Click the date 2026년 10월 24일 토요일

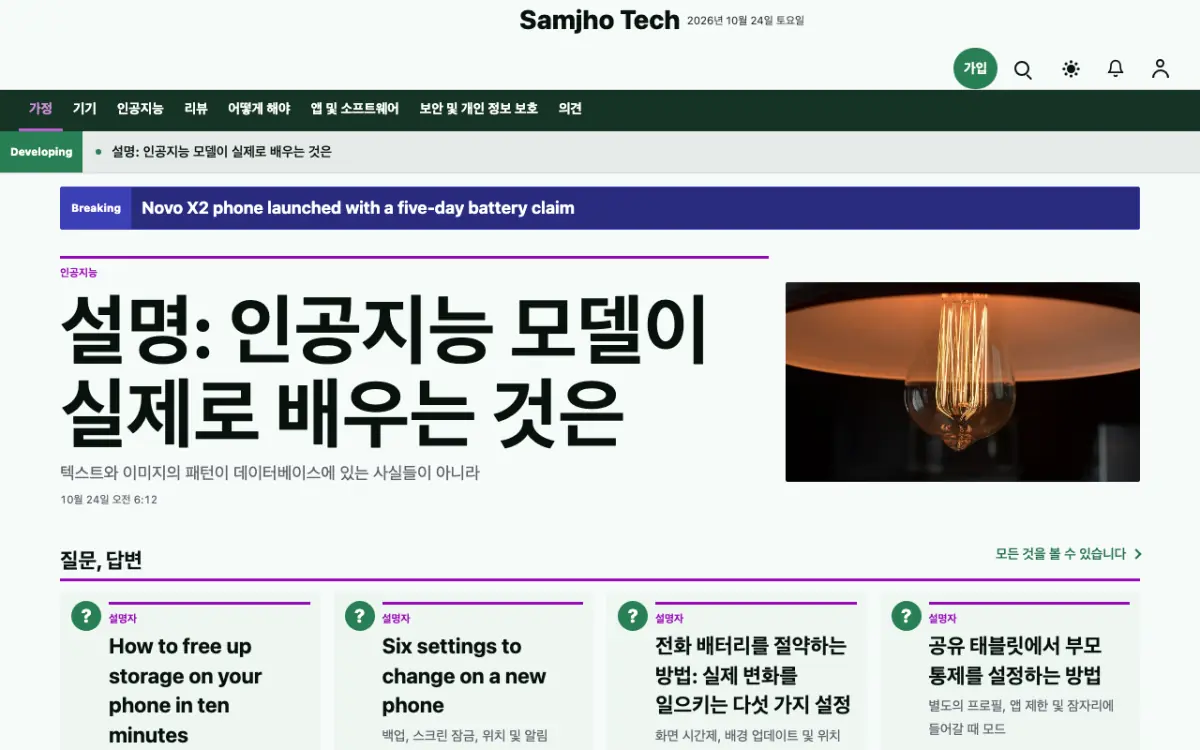click(x=746, y=20)
